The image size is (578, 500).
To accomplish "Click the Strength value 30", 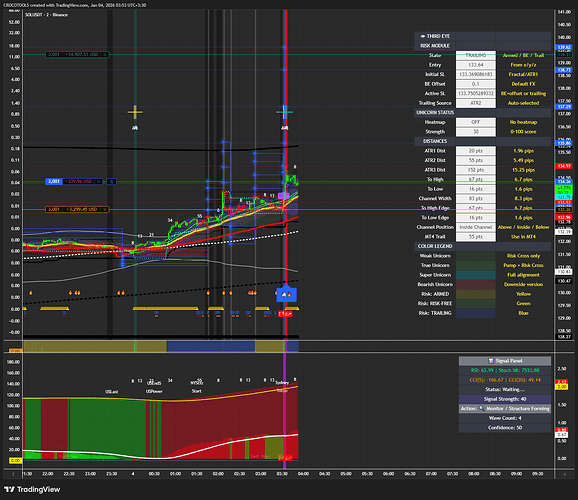I will pos(476,132).
